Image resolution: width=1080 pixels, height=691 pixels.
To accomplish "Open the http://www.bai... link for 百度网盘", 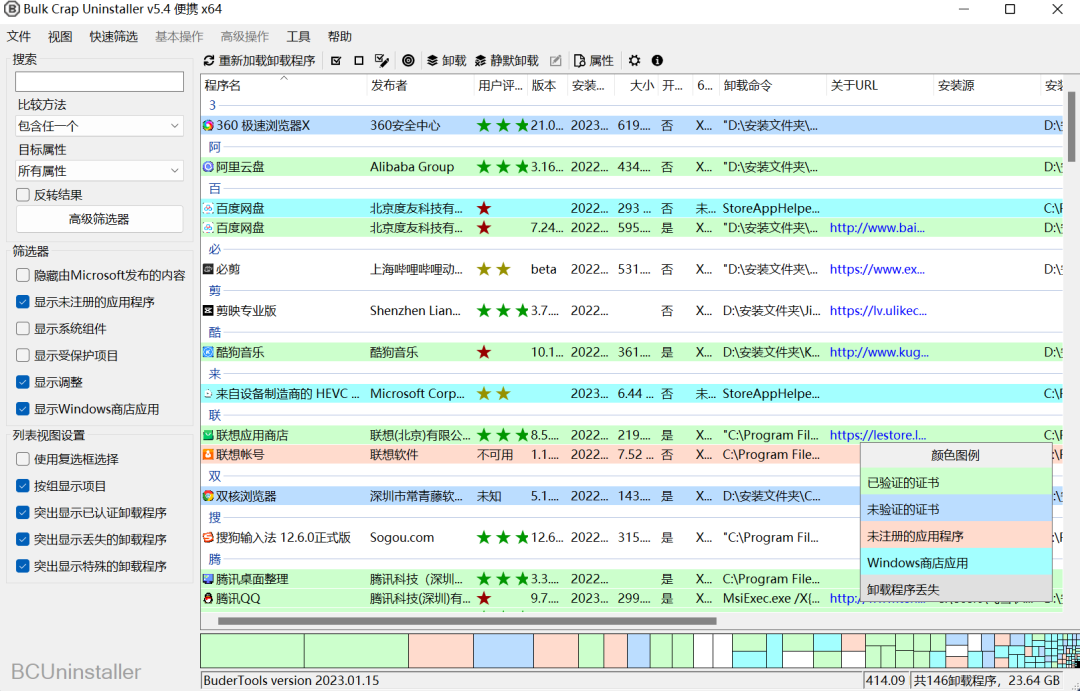I will pyautogui.click(x=877, y=227).
